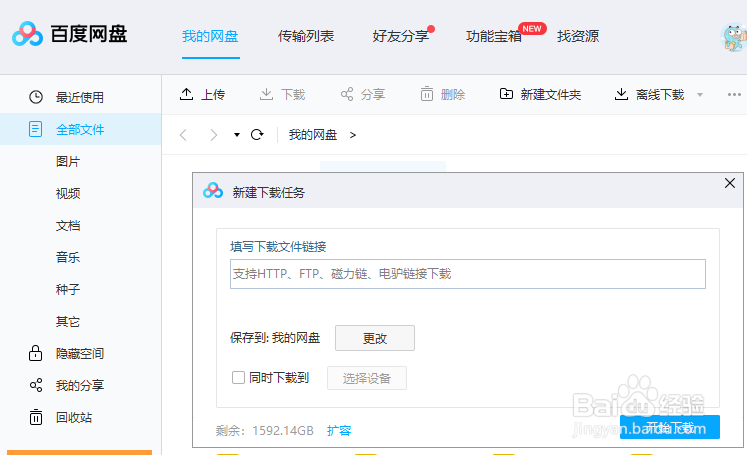Select 最近使用 in the sidebar
Viewport: 747px width, 455px height.
80,98
